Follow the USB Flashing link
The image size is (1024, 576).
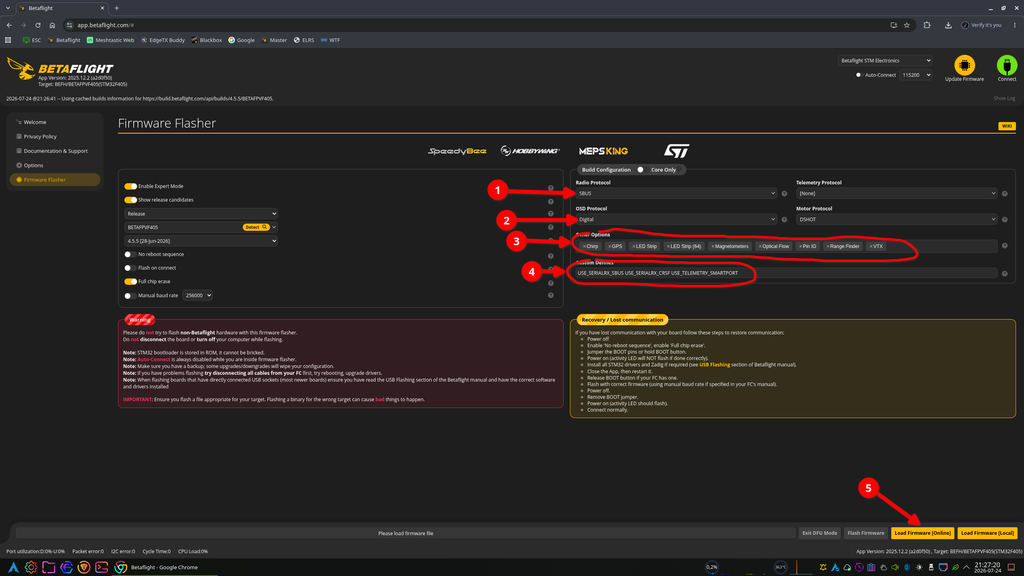click(714, 364)
